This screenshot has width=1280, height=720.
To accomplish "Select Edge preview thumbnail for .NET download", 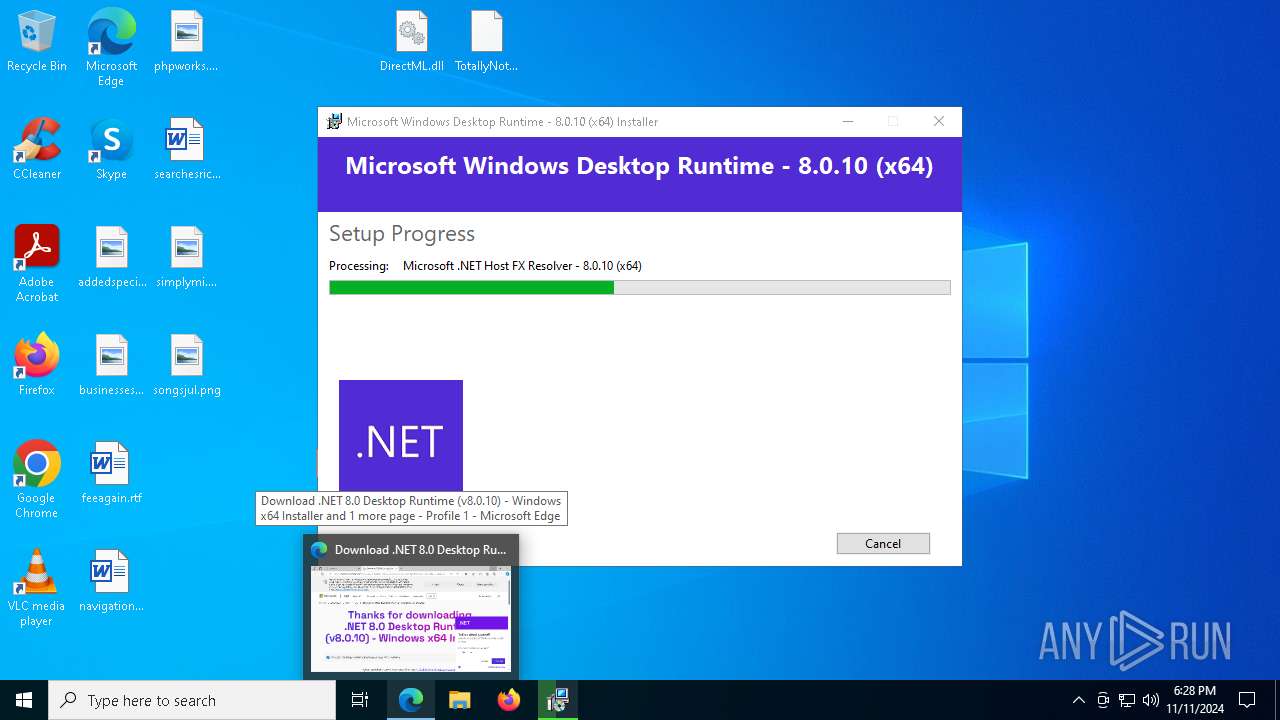I will [411, 619].
